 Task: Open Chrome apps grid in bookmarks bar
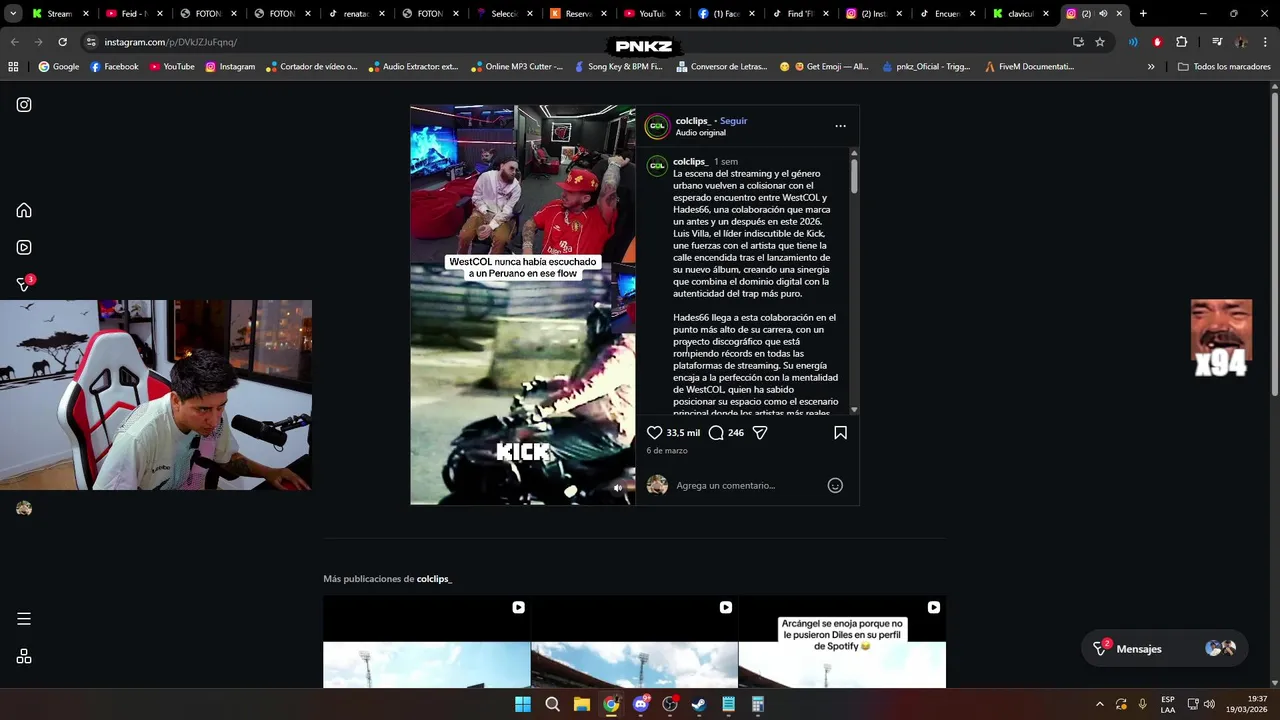13,67
